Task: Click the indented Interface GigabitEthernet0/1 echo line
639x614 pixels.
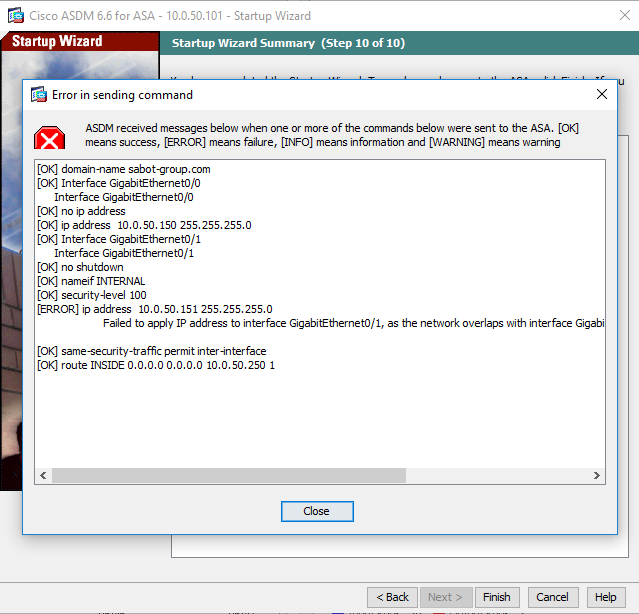Action: point(124,253)
